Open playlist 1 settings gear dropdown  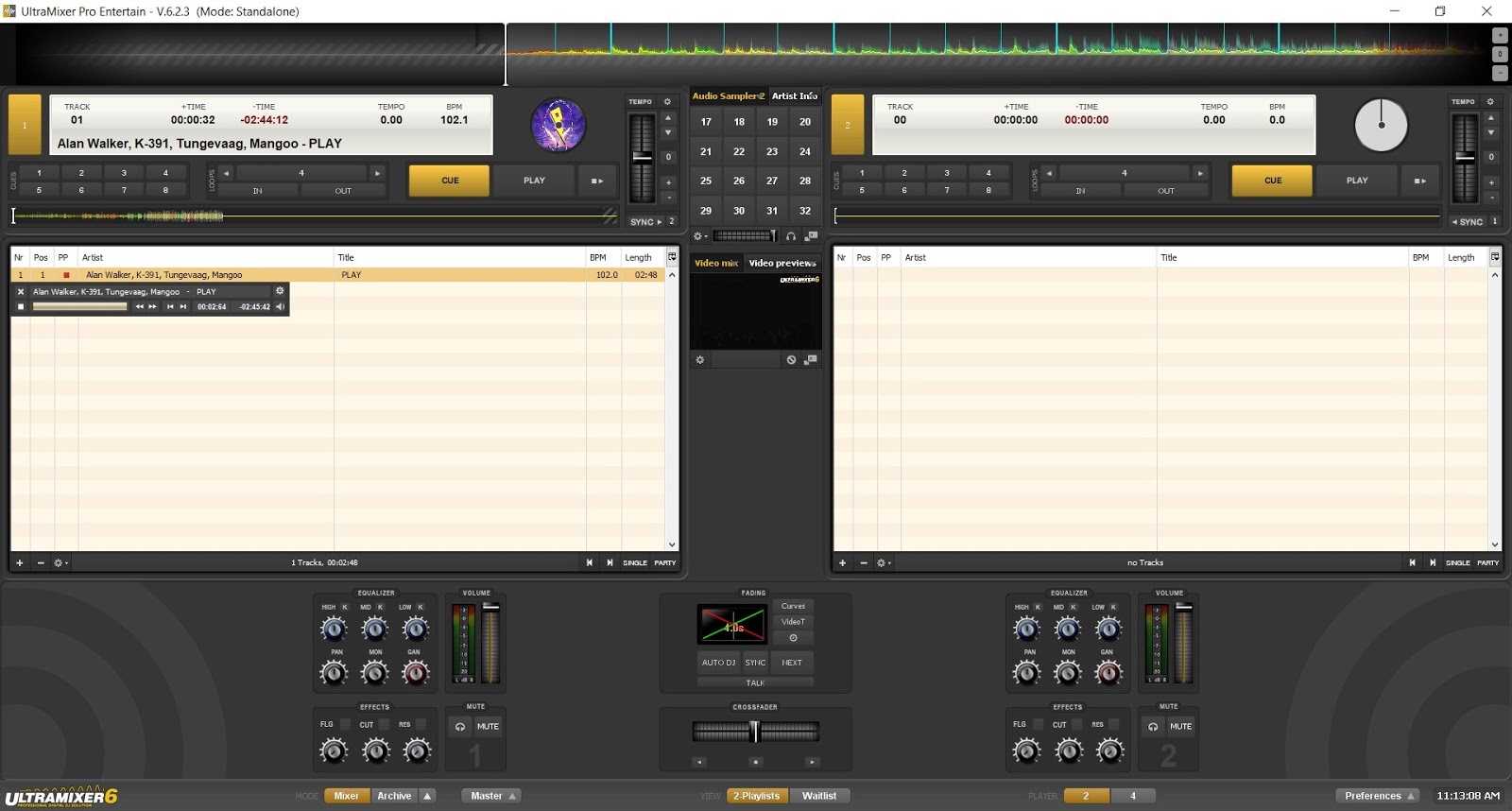coord(60,563)
